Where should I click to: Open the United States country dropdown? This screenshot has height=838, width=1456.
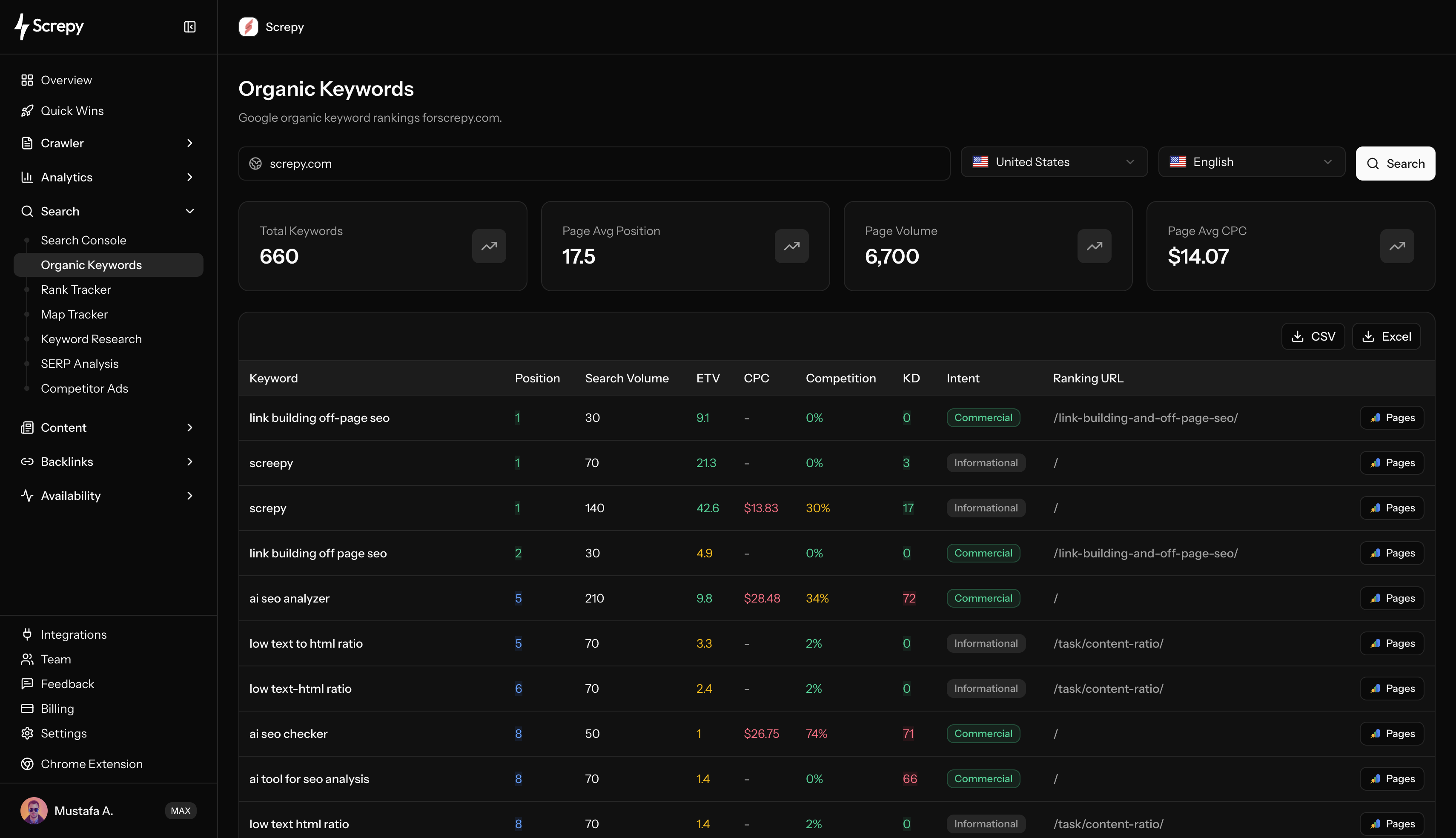coord(1054,162)
